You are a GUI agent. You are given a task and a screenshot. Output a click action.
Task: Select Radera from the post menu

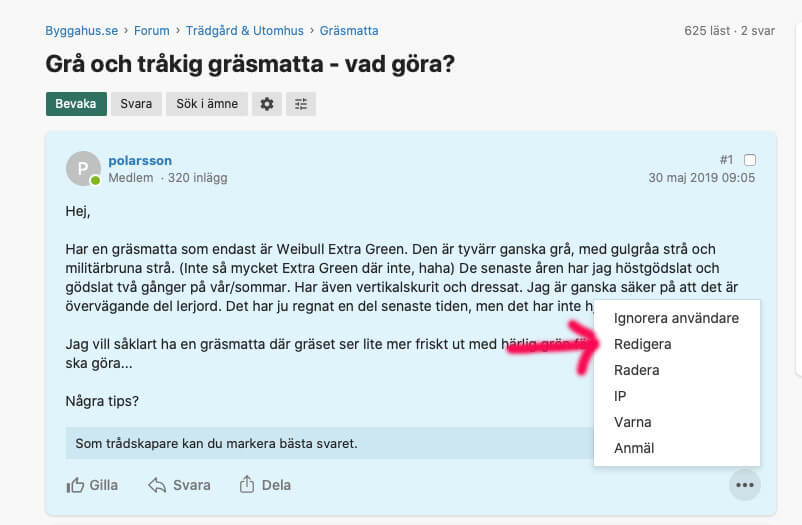click(636, 370)
